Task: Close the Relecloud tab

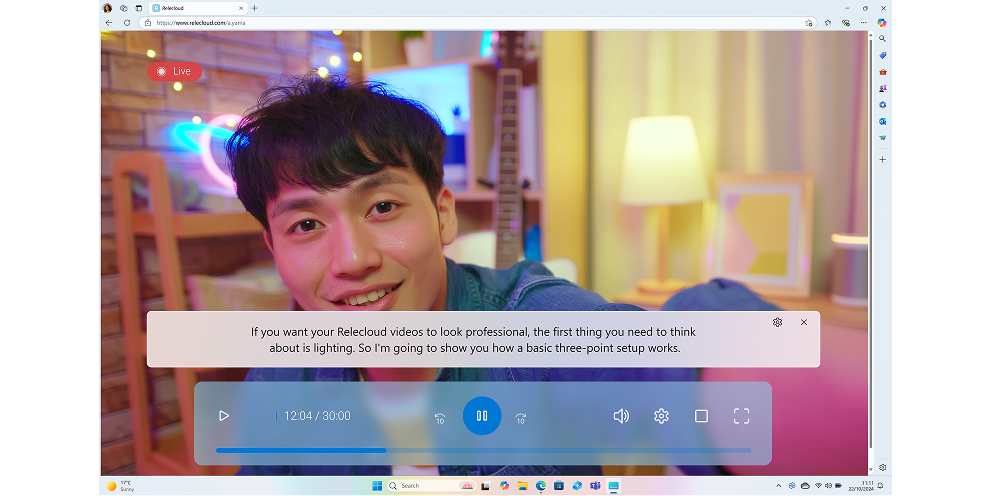Action: 241,8
